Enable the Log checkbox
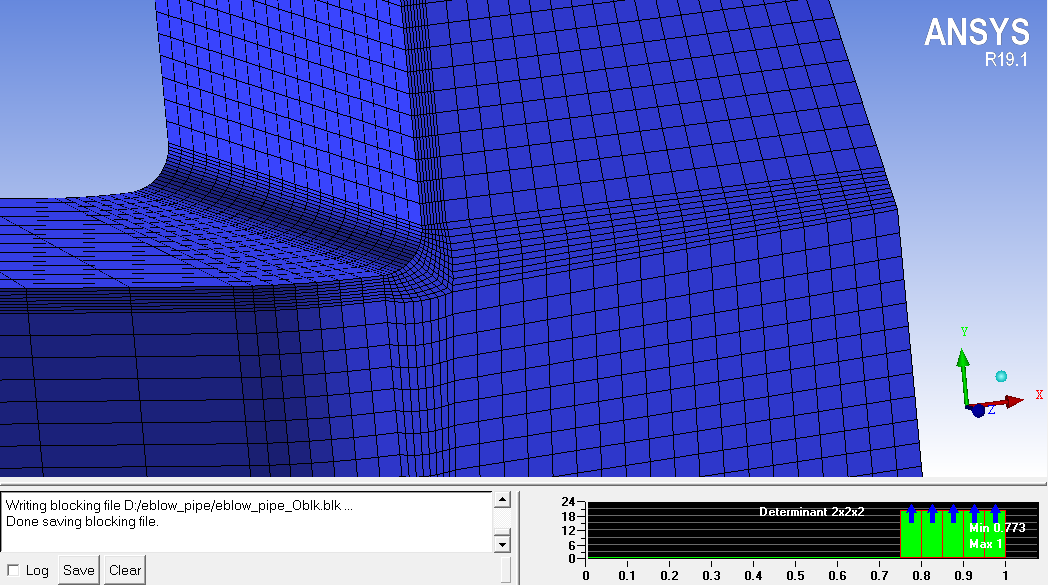 12,570
